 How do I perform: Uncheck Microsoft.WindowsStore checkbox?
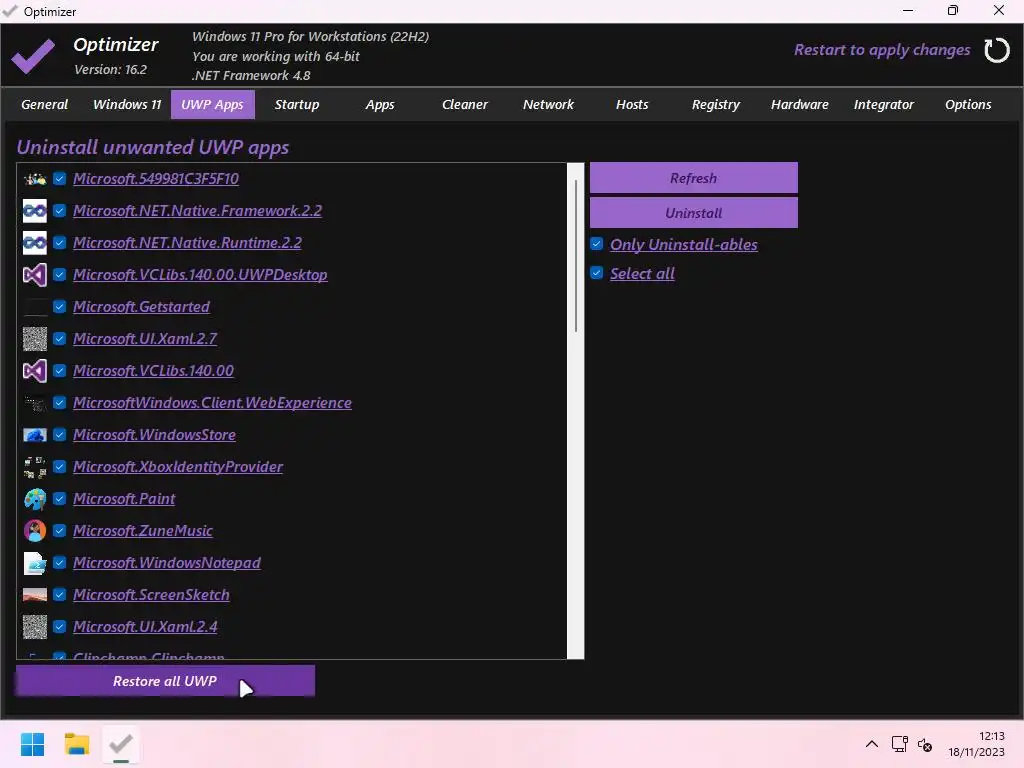tap(59, 434)
